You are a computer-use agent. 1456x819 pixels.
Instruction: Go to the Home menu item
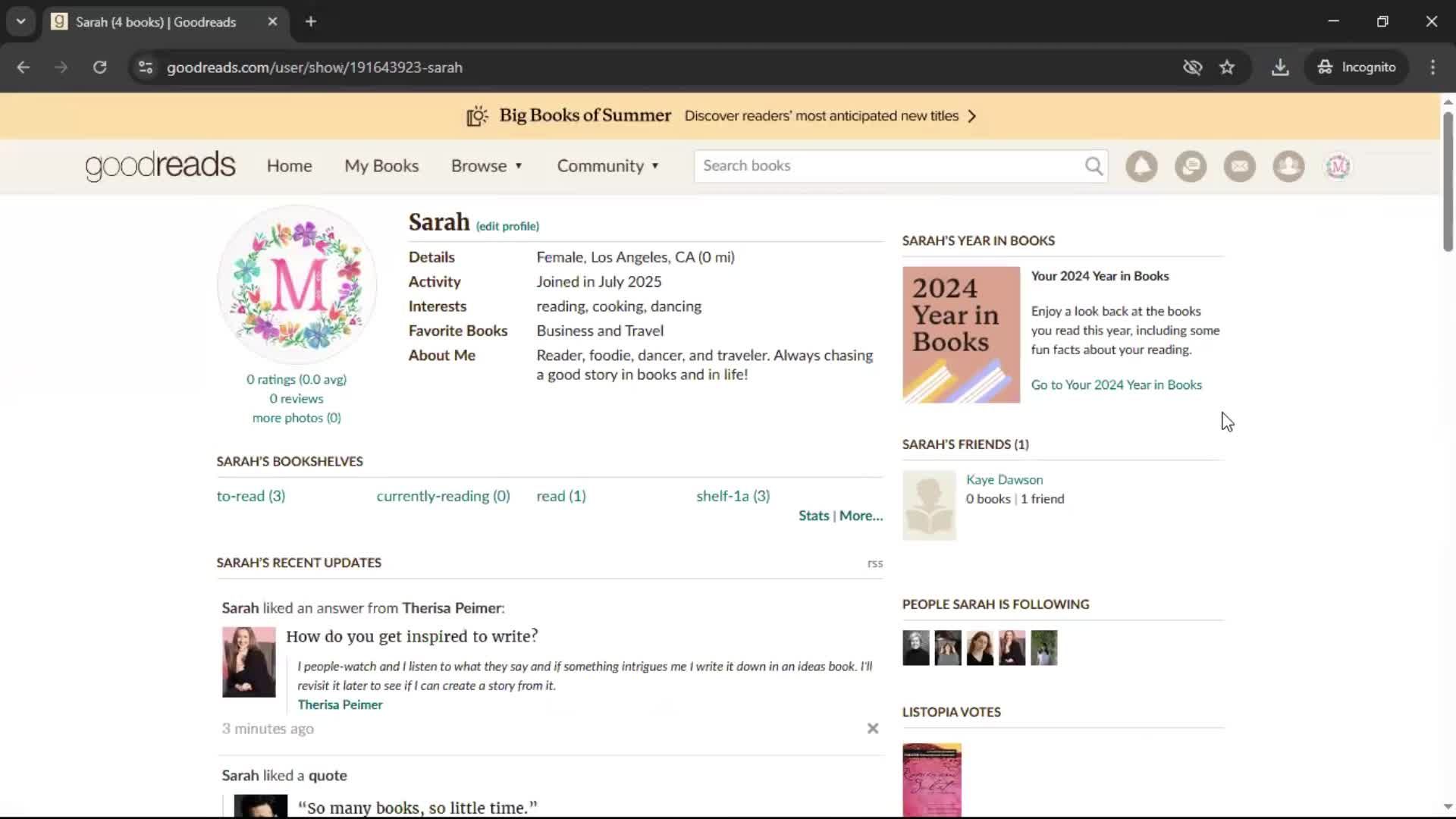[x=289, y=165]
